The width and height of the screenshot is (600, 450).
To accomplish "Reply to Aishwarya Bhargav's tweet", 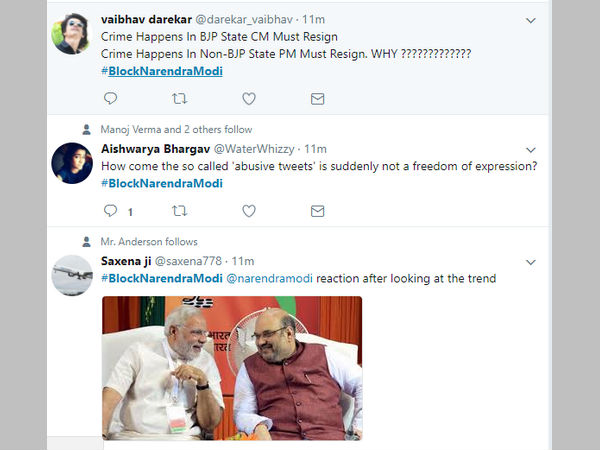I will (110, 210).
